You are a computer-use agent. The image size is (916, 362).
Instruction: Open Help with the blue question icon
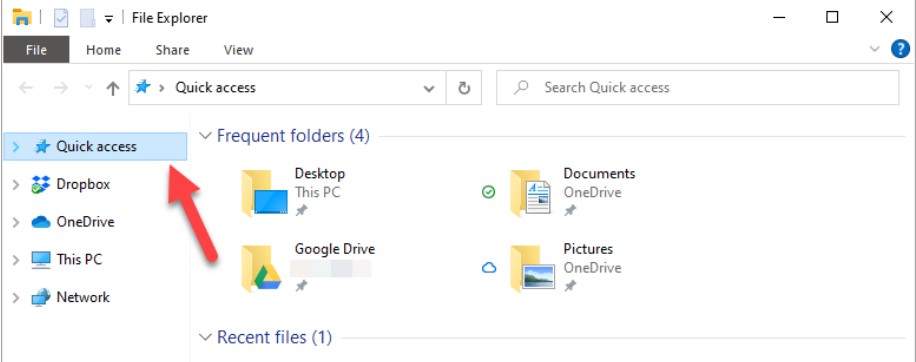point(900,49)
